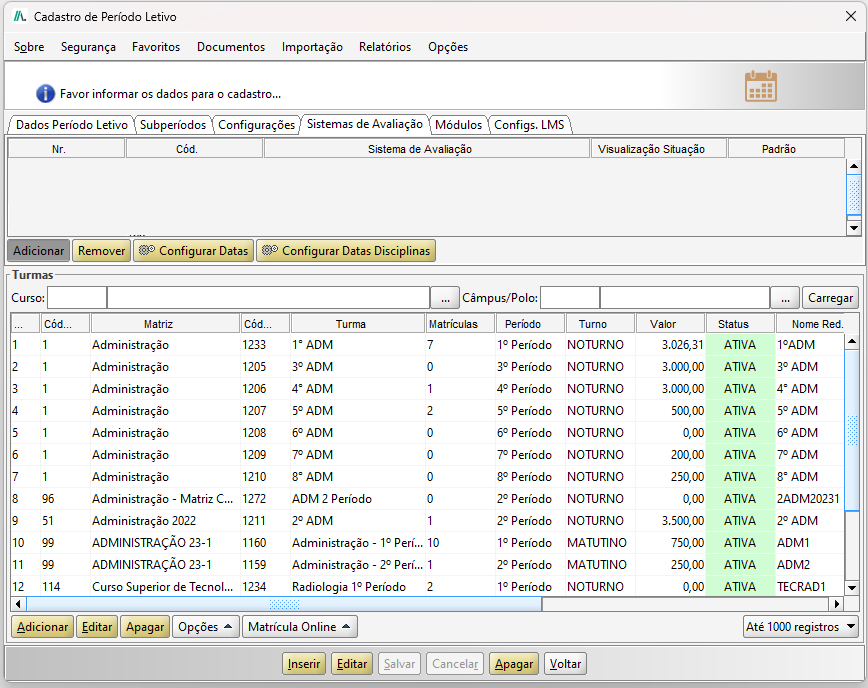Open the Opções menu in the menu bar
The width and height of the screenshot is (868, 688).
448,47
